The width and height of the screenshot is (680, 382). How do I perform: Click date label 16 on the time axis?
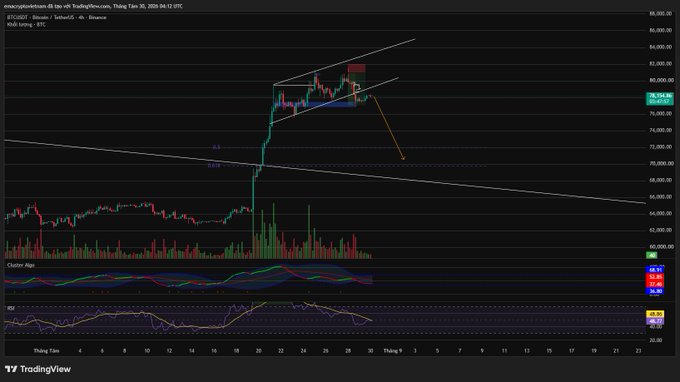coord(214,351)
